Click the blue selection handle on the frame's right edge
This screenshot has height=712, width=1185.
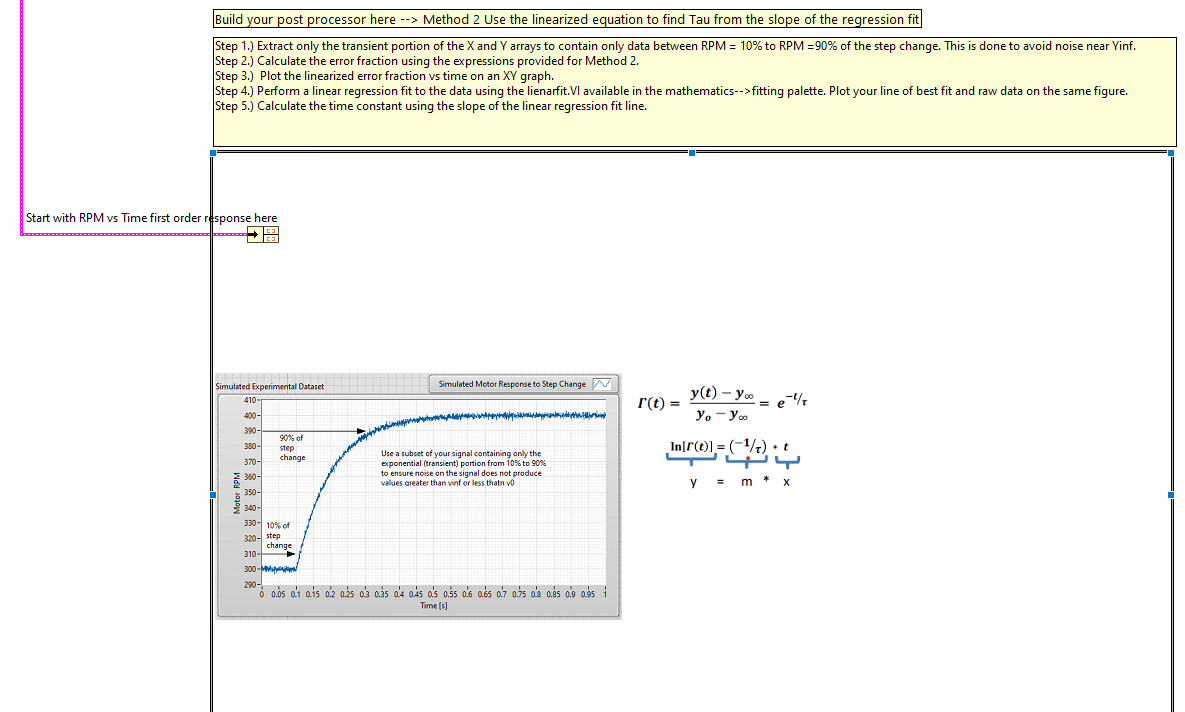pos(1170,494)
